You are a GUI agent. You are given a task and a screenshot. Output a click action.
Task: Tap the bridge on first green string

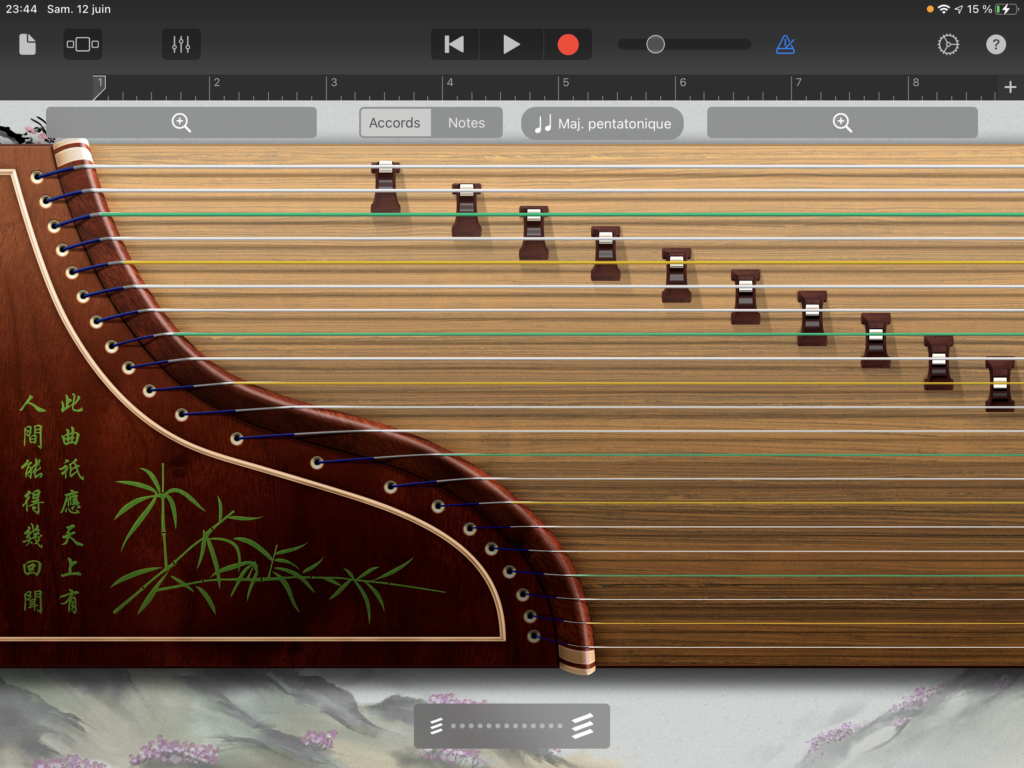(534, 233)
